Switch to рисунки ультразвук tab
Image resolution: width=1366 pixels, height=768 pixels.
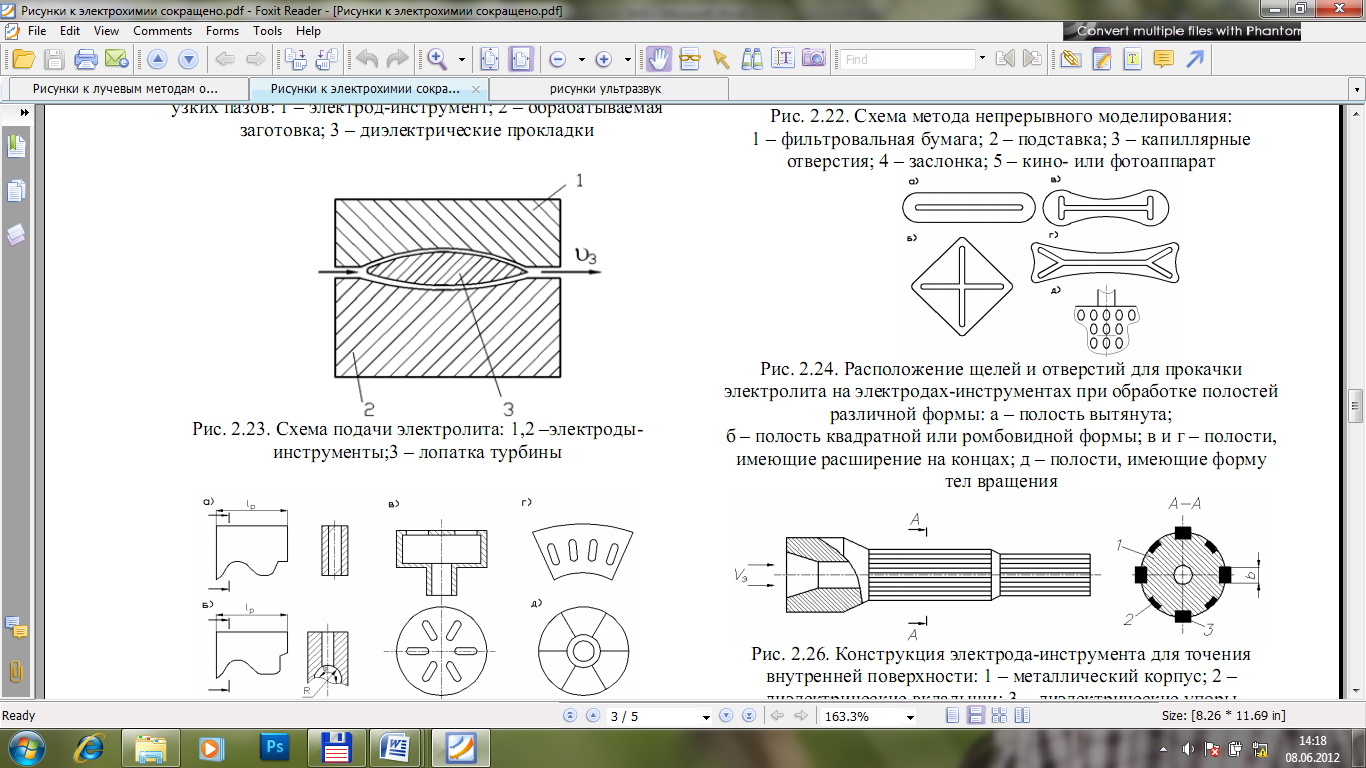pyautogui.click(x=610, y=88)
